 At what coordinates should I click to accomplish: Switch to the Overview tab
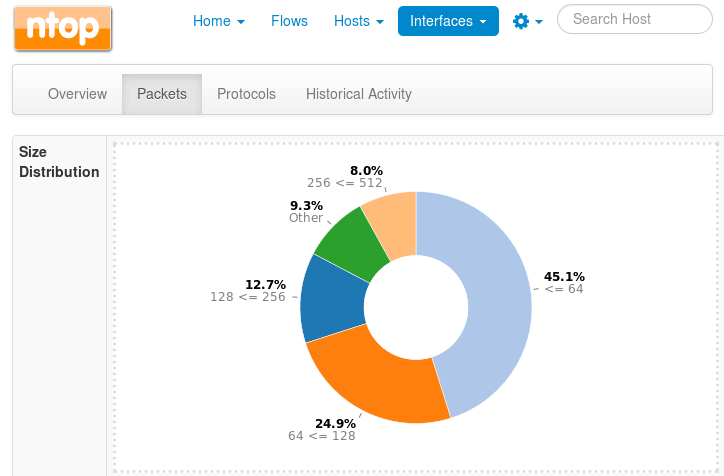77,94
